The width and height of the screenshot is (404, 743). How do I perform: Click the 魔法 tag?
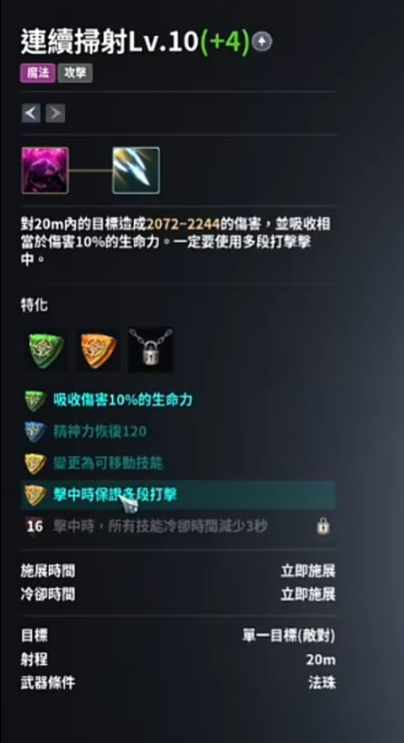pos(38,73)
